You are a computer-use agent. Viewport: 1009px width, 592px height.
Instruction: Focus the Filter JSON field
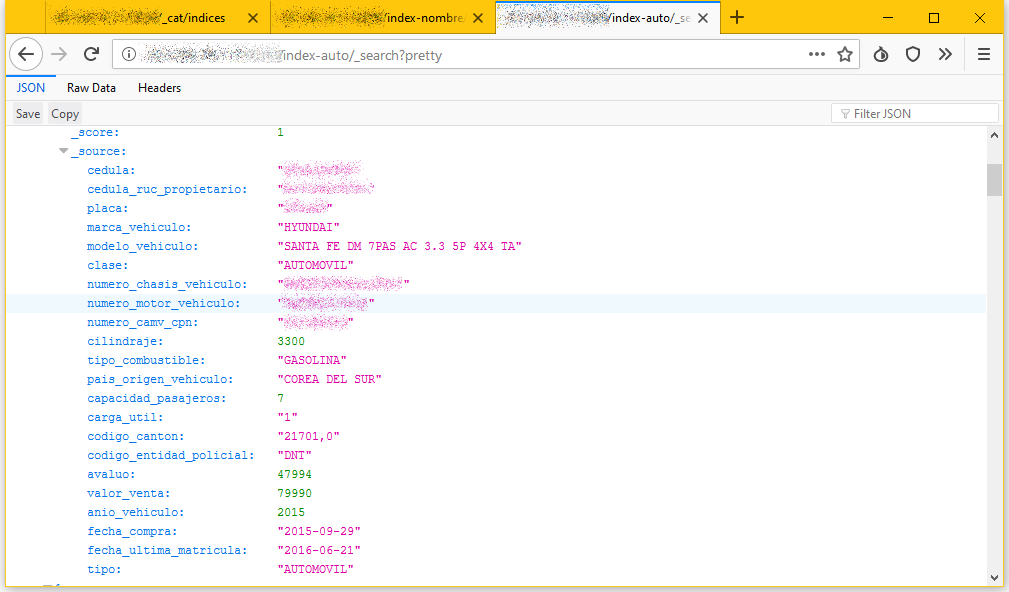[914, 114]
